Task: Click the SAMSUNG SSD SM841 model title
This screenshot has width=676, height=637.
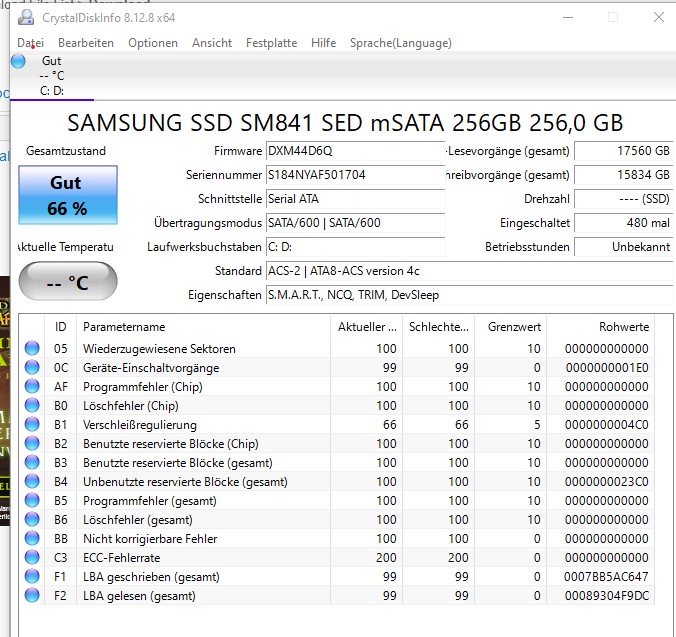Action: tap(345, 123)
